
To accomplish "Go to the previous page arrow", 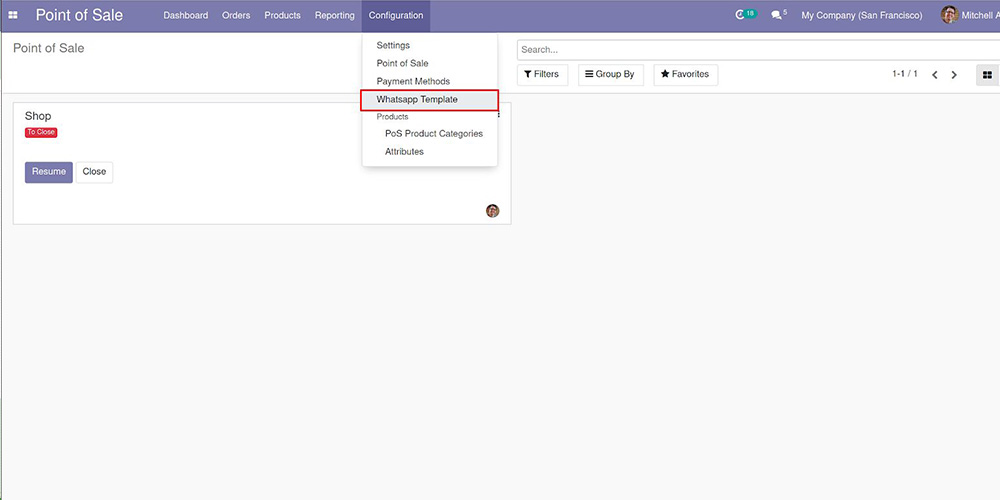I will click(935, 75).
